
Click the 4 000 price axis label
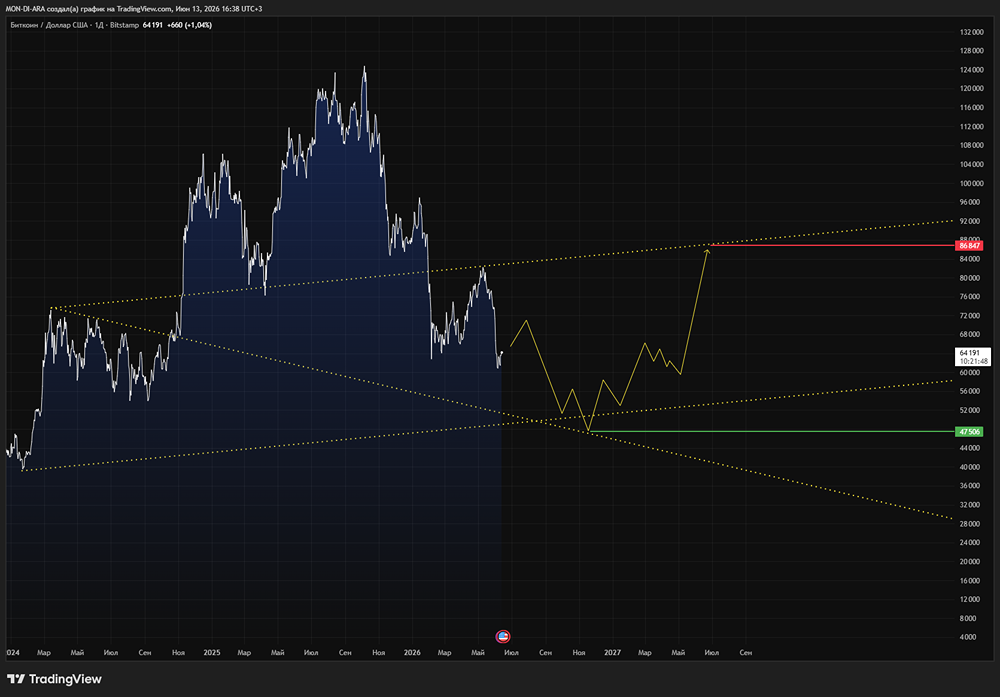click(967, 637)
